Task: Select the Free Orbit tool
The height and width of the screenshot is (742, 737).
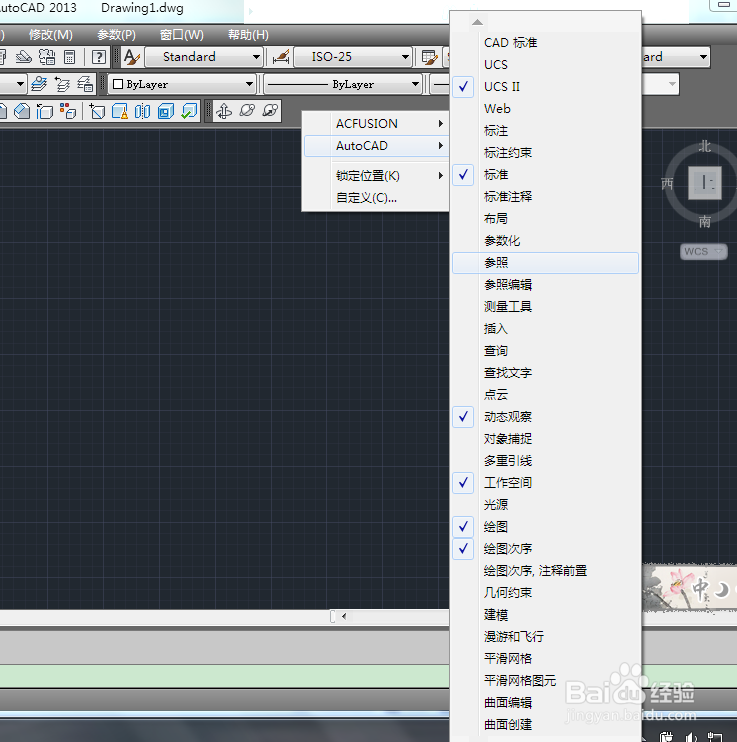Action: click(x=247, y=111)
